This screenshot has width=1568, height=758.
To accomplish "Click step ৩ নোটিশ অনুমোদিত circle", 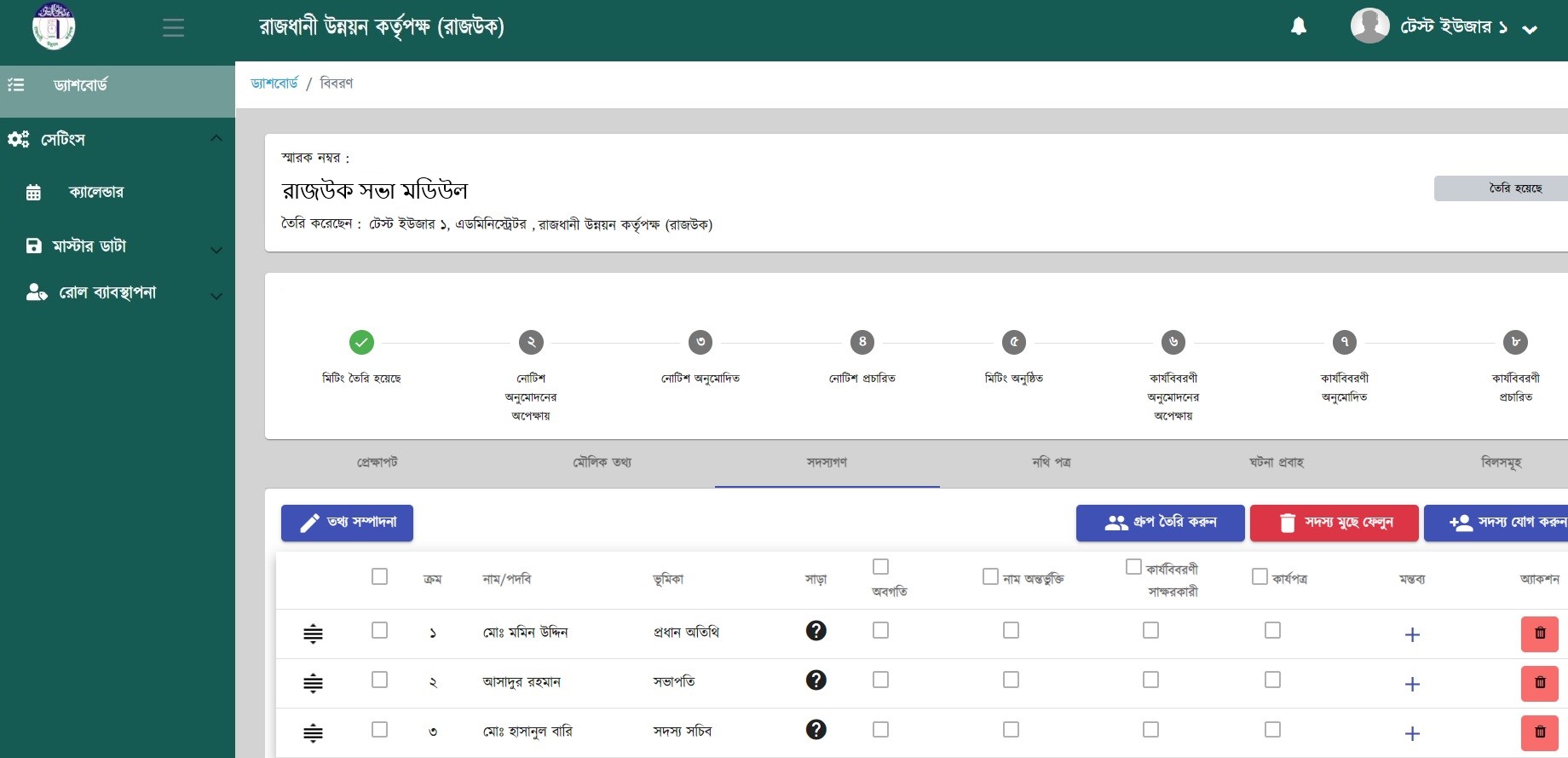I will coord(700,343).
